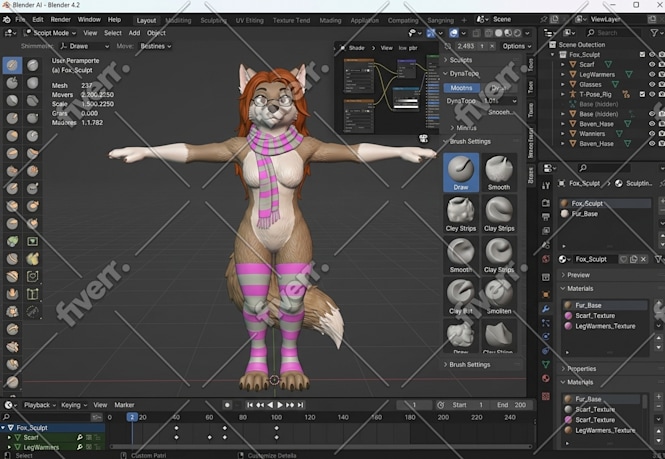665x459 pixels.
Task: Toggle visibility of Glasses object
Action: 652,84
